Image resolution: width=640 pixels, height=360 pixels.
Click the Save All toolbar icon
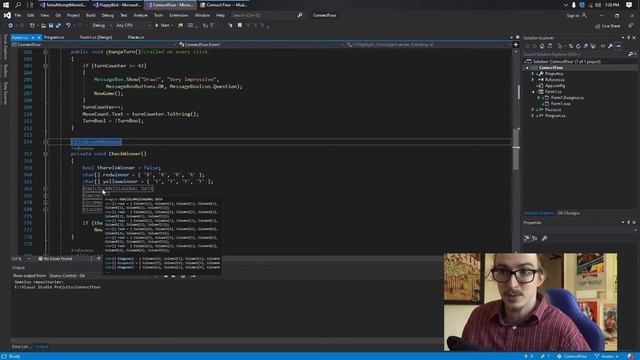58,25
